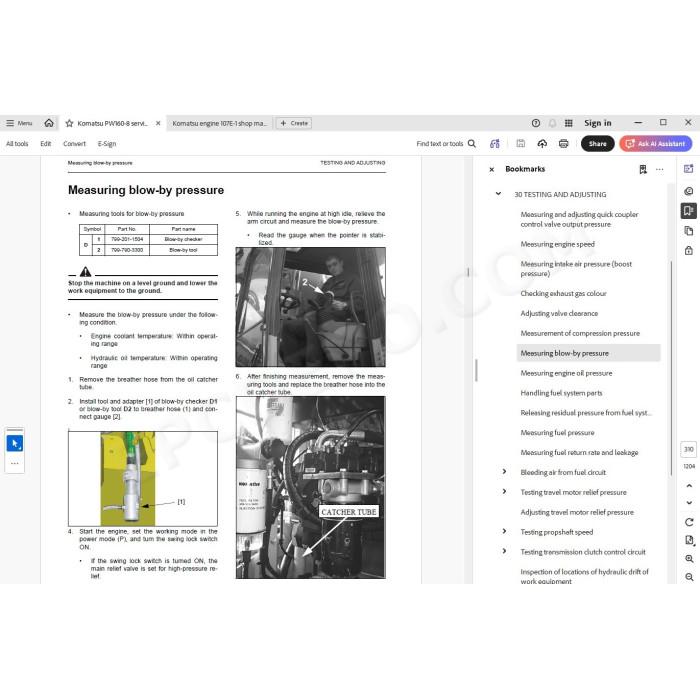
Task: Expand Testing travel motor relief pressure bookmark
Action: (504, 492)
